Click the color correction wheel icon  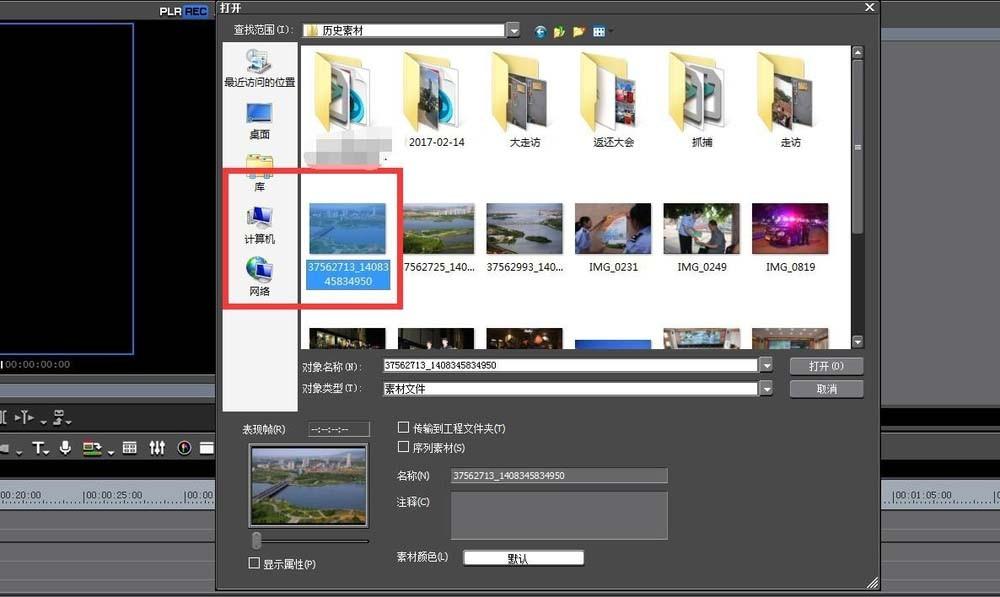coord(185,448)
